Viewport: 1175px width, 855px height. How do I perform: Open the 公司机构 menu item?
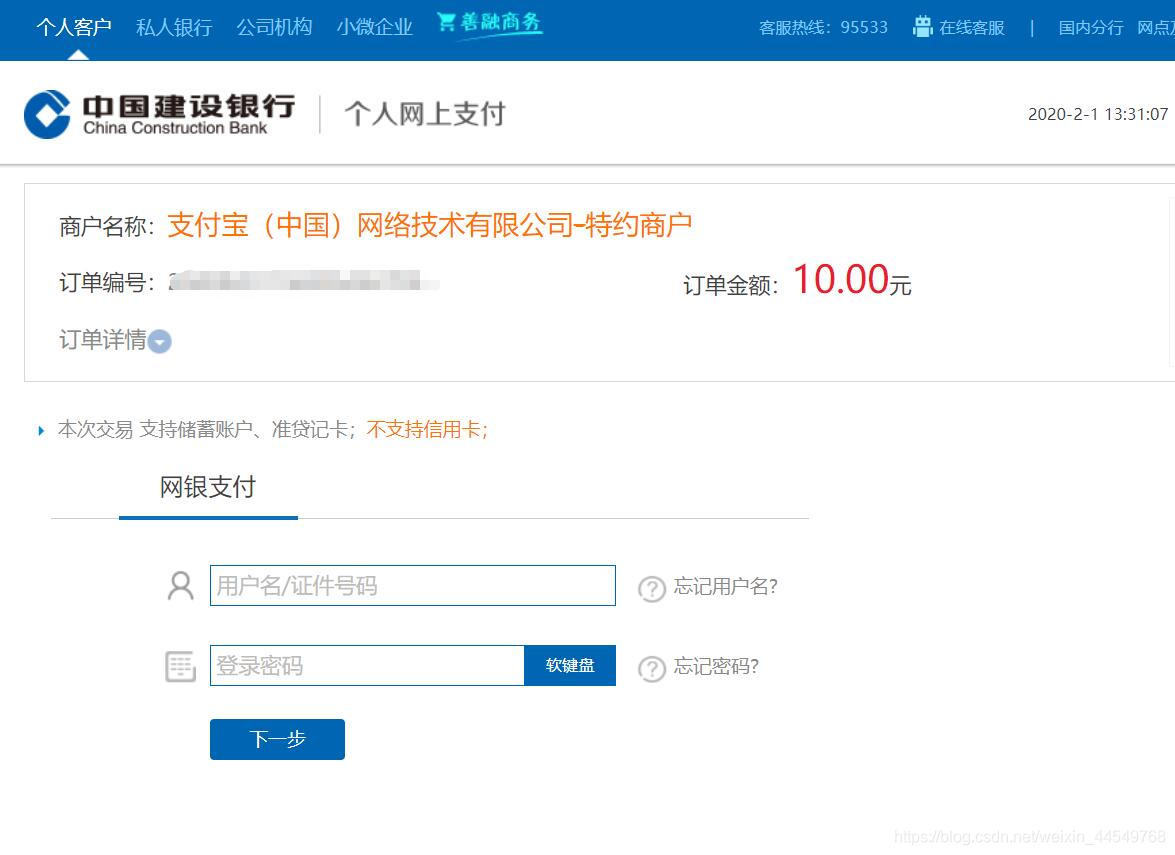[274, 28]
